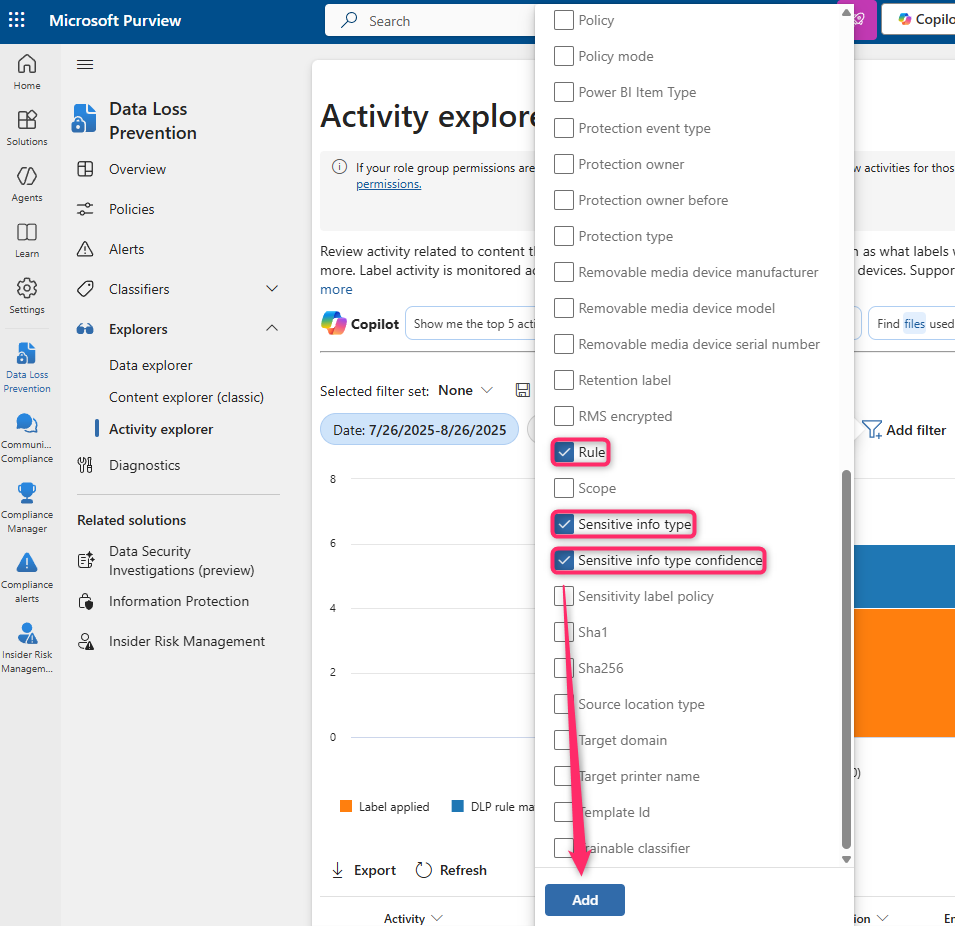Screen dimensions: 955x926
Task: Select Content explorer (classic) menu item
Action: coord(186,397)
